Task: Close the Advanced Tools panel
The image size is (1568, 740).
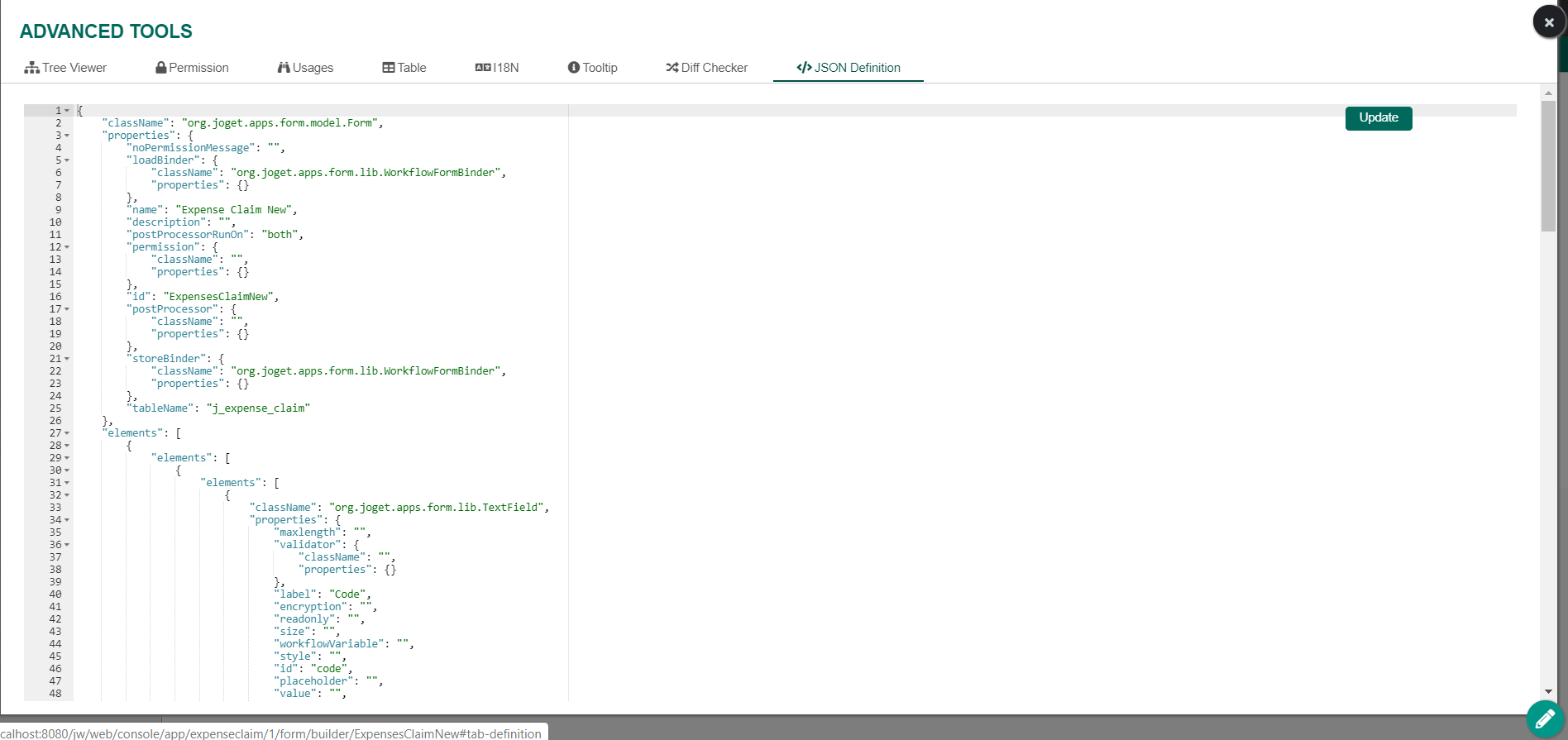Action: [x=1549, y=22]
